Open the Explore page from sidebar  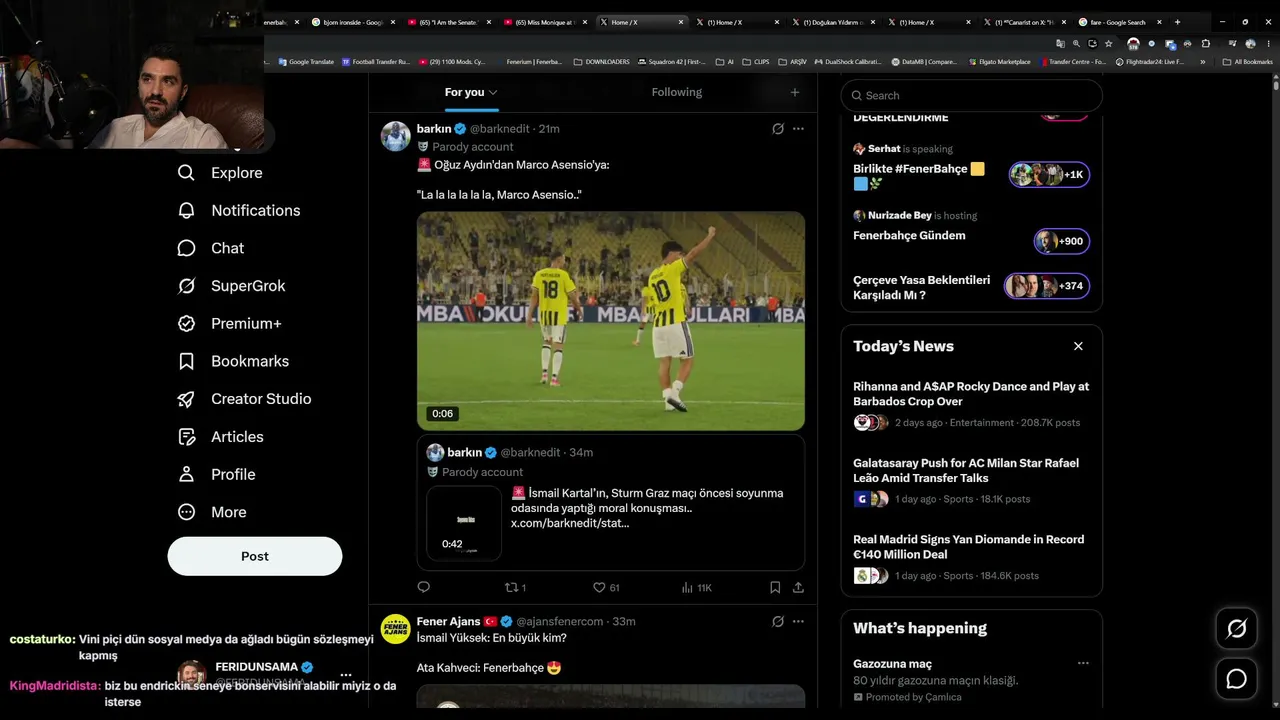pos(219,173)
